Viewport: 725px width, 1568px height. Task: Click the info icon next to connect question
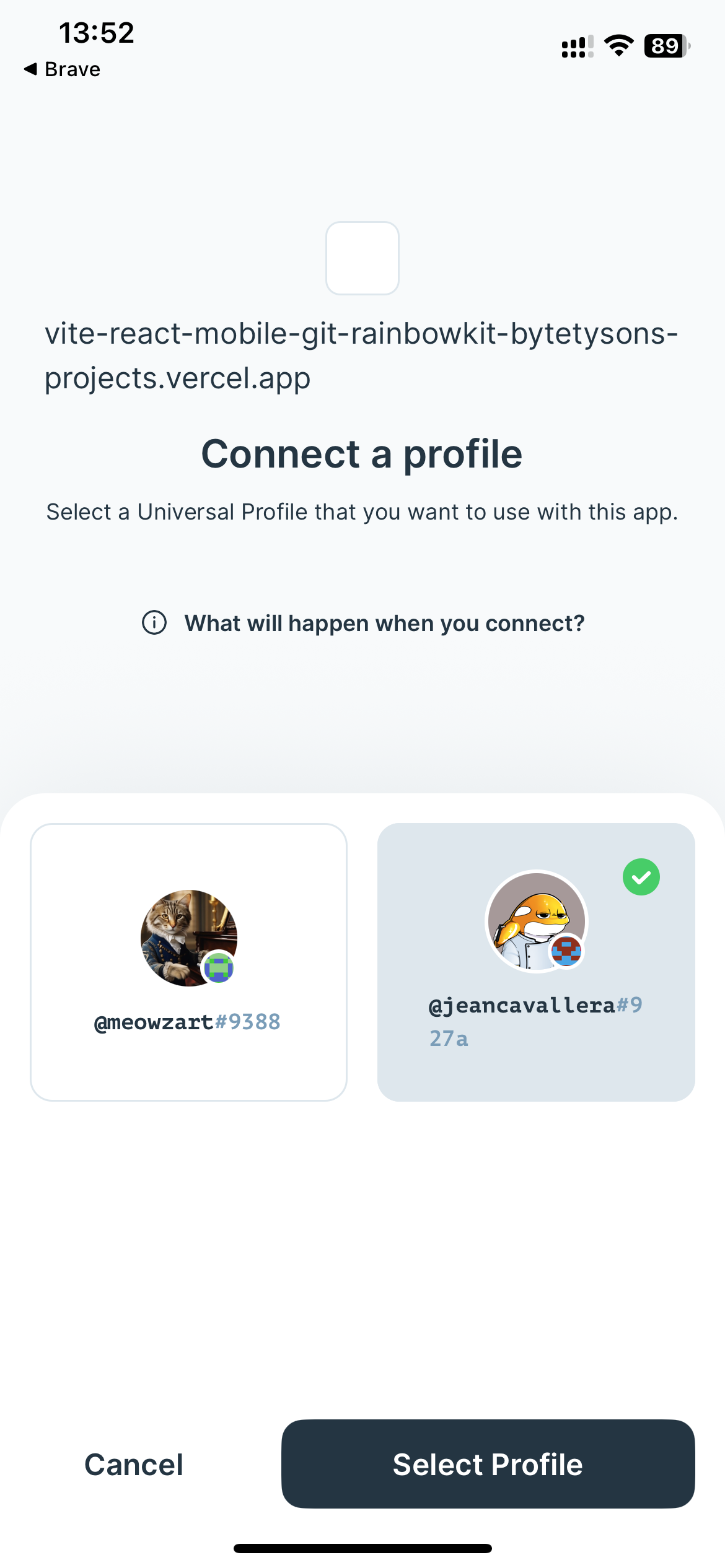point(154,622)
